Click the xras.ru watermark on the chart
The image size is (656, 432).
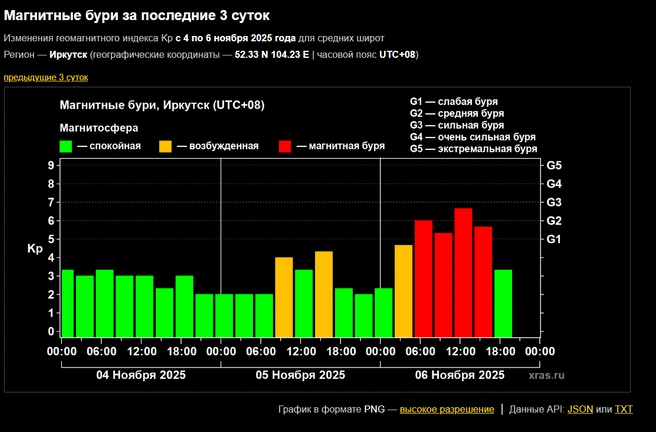point(546,375)
